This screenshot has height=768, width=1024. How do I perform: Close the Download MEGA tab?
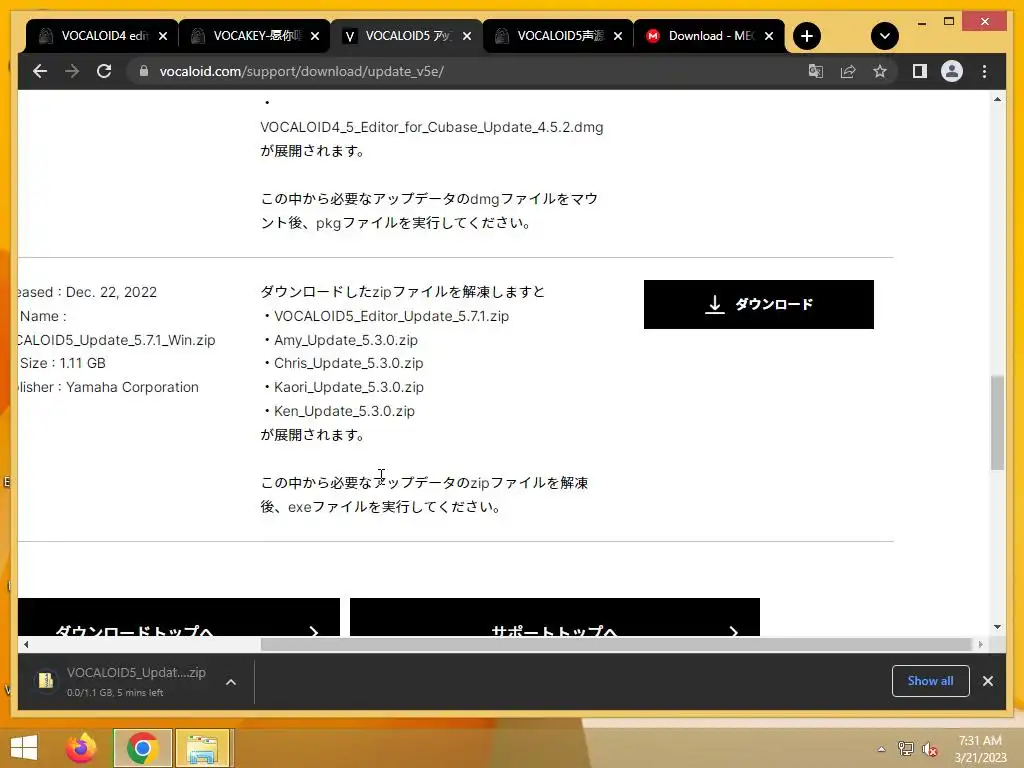click(769, 36)
